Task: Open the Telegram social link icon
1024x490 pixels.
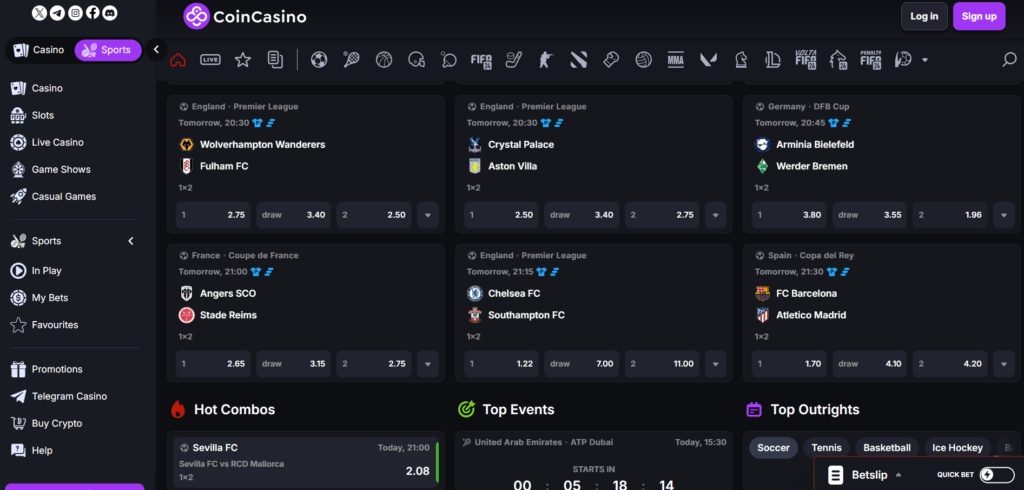Action: (57, 12)
